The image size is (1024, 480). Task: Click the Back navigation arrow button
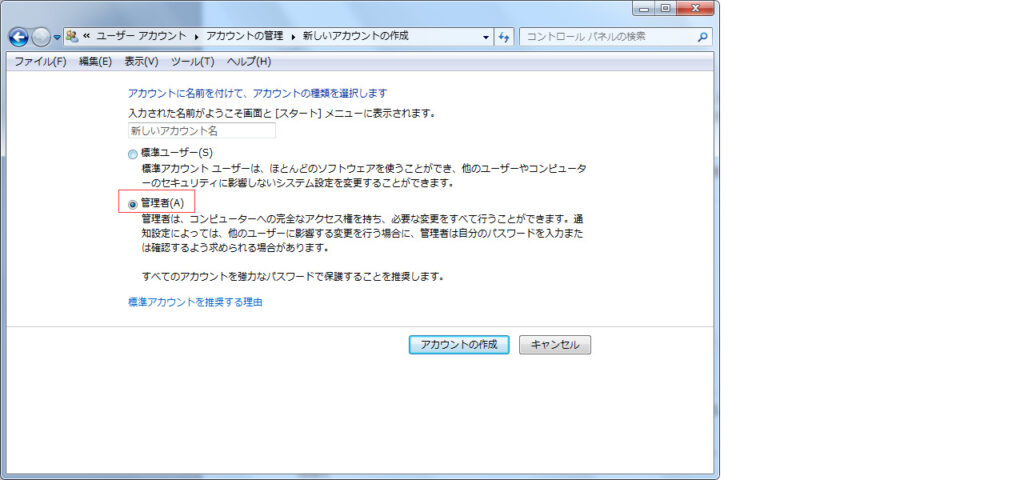click(18, 37)
